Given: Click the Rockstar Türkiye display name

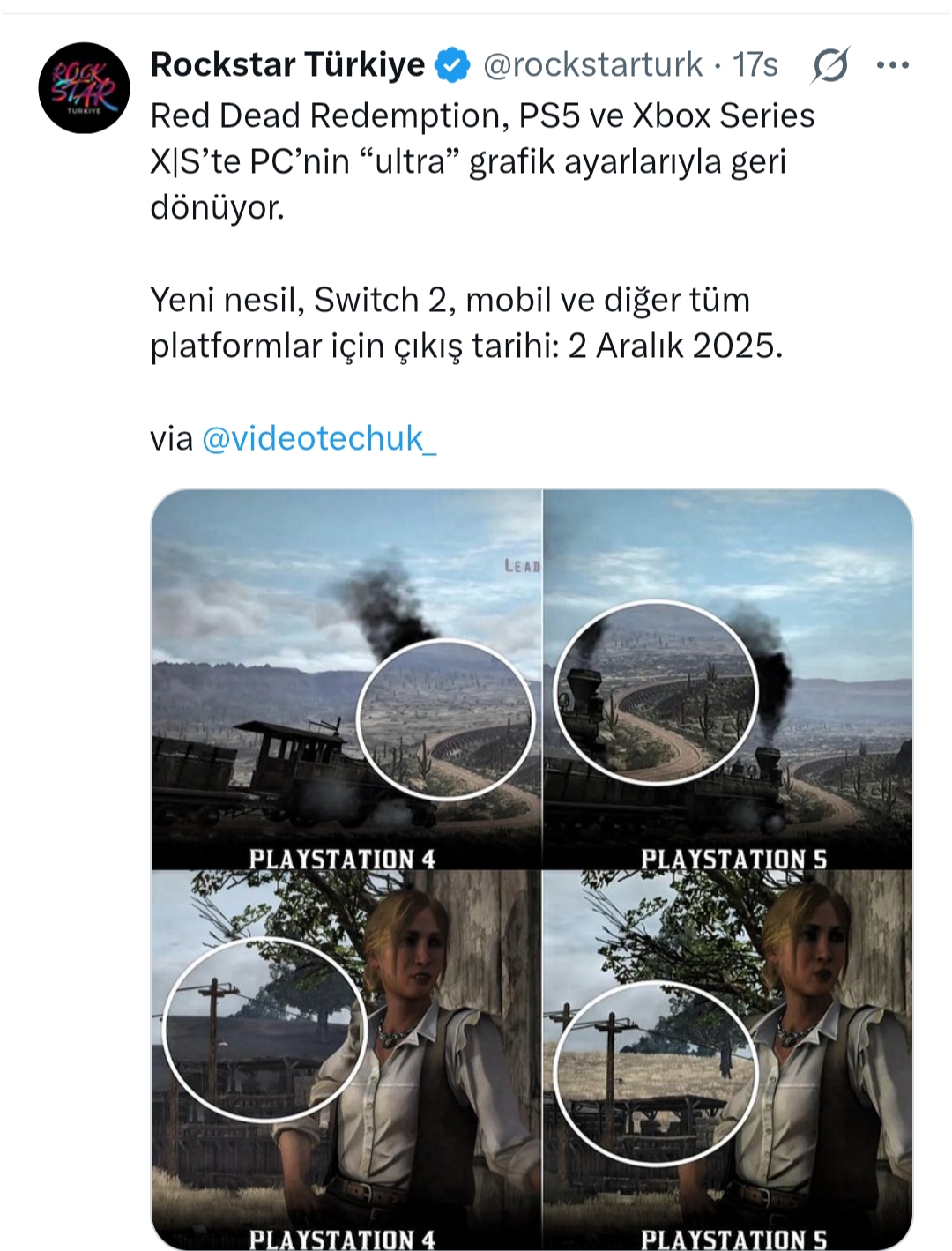Looking at the screenshot, I should (x=287, y=64).
